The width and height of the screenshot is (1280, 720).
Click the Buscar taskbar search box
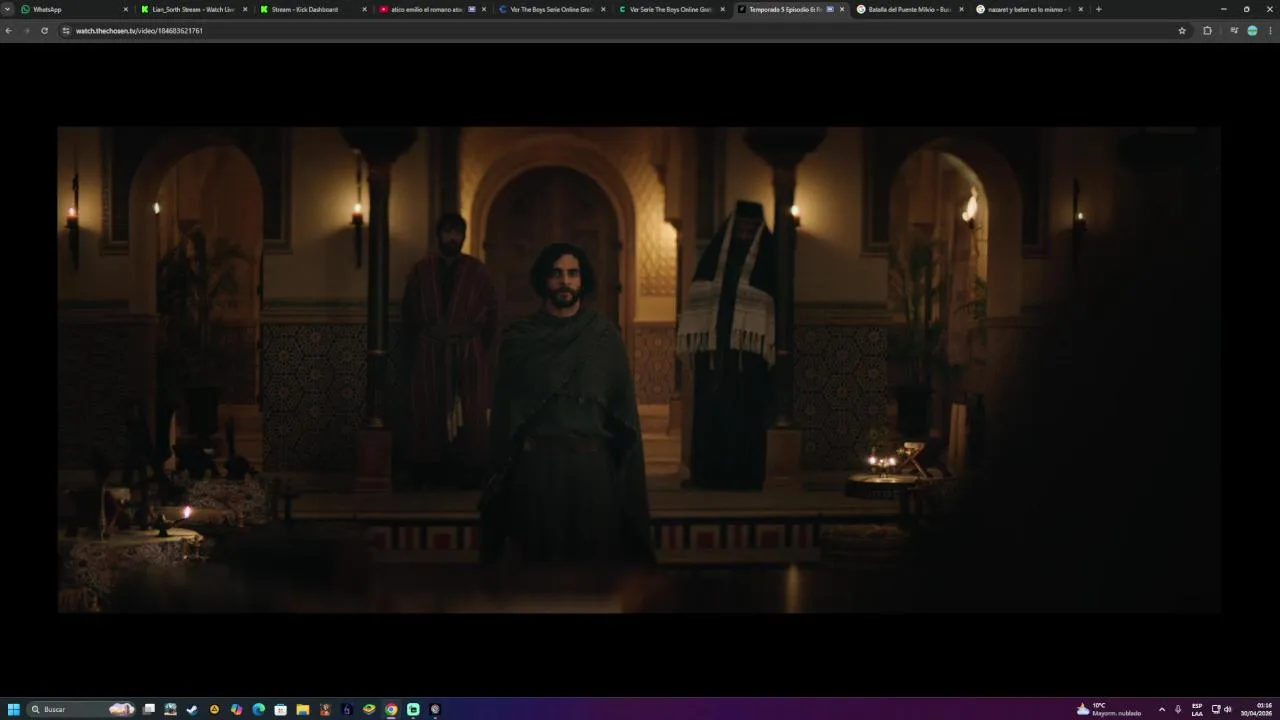pyautogui.click(x=81, y=709)
